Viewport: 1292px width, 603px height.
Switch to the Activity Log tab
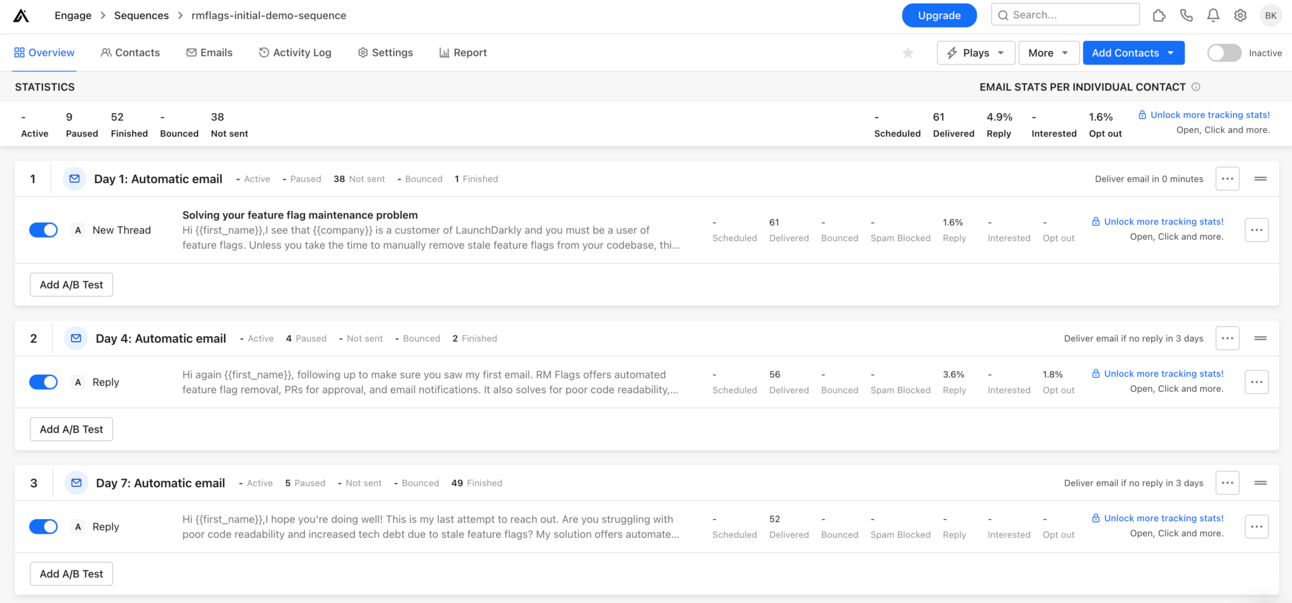coord(295,53)
